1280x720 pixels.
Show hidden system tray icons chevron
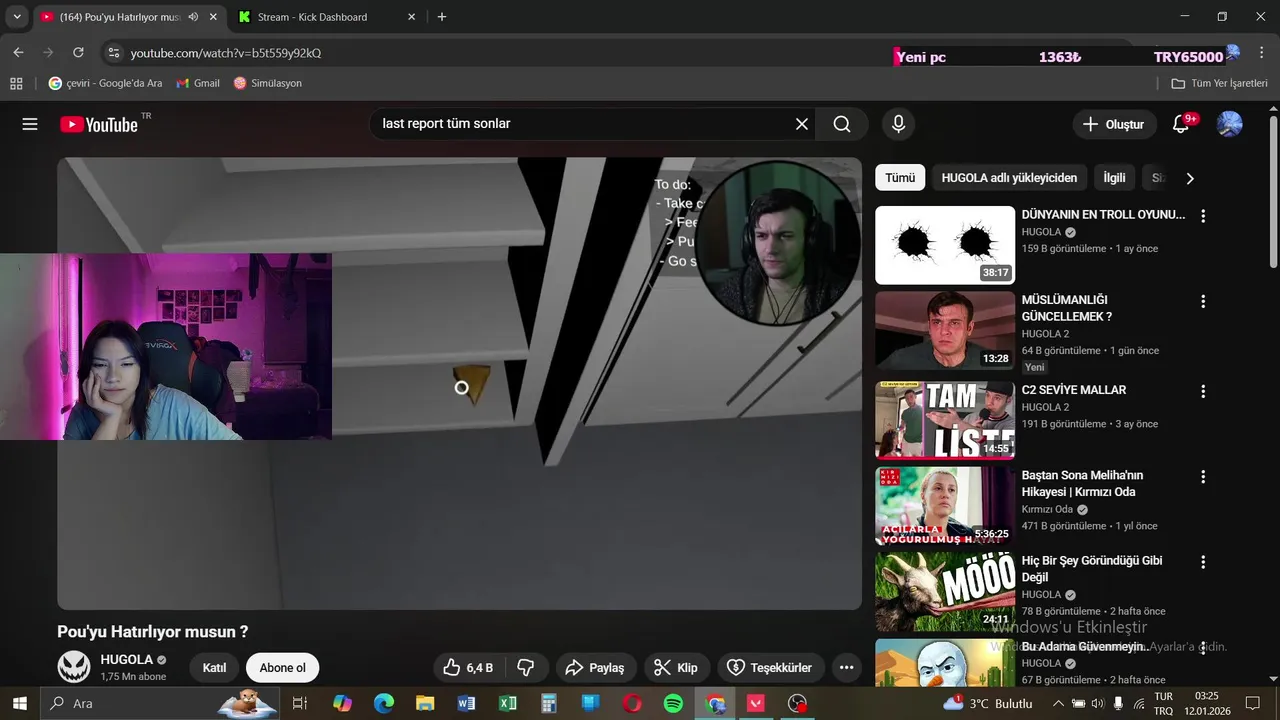tap(1059, 703)
